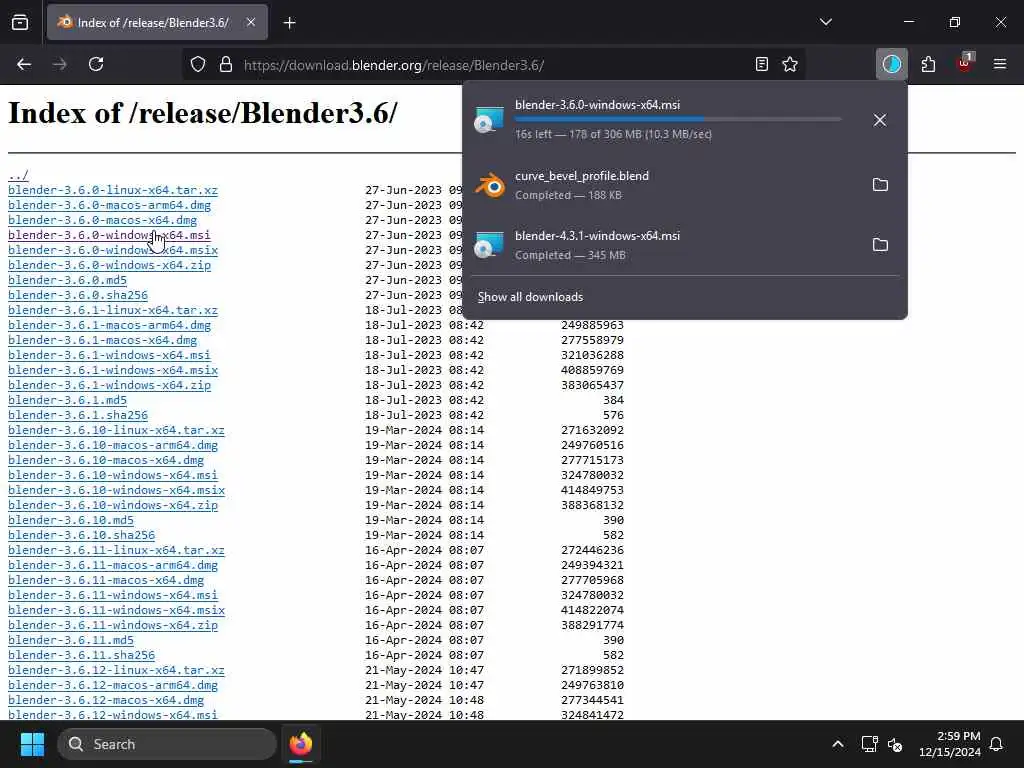The image size is (1024, 768).
Task: Show blender-4.3.1-windows-x64.msi in folder
Action: [880, 245]
